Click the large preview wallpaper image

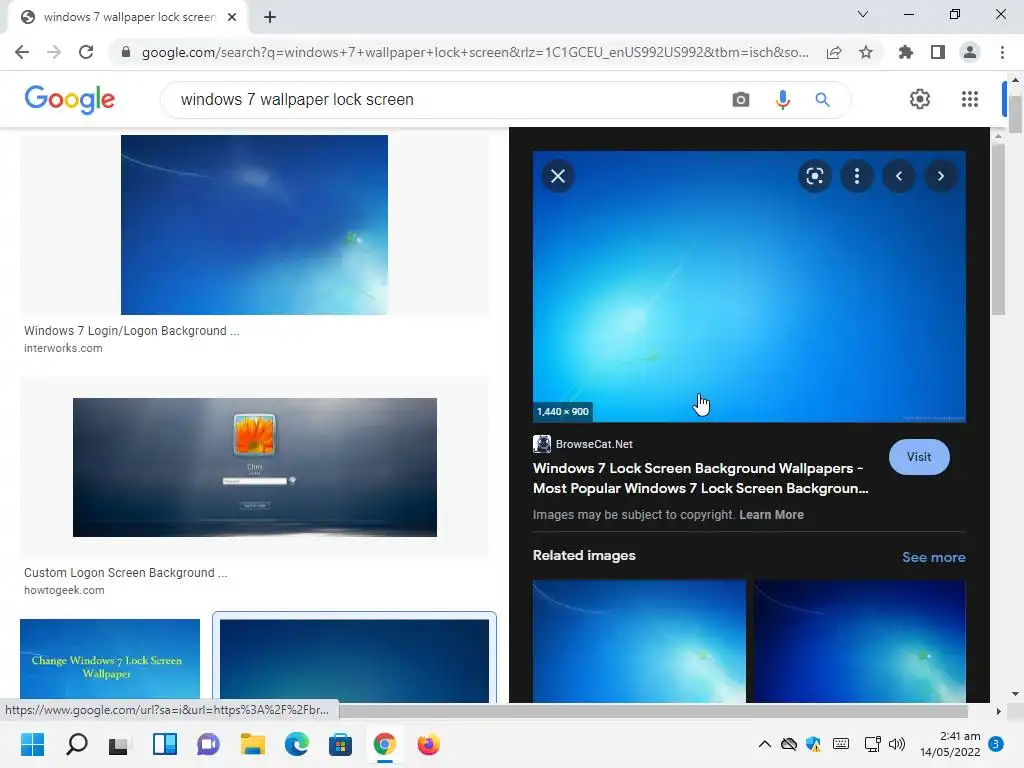[x=749, y=287]
